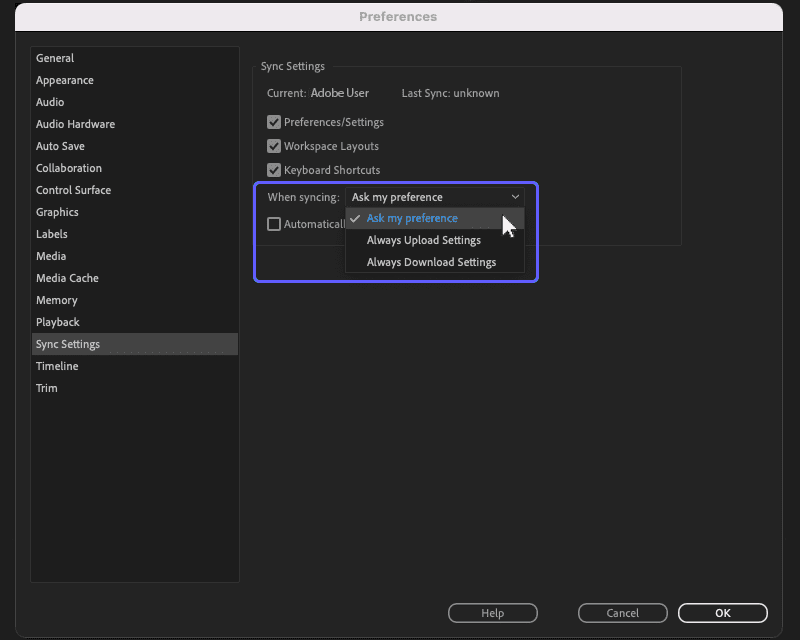800x640 pixels.
Task: Open the Trim preferences category
Action: (x=47, y=388)
